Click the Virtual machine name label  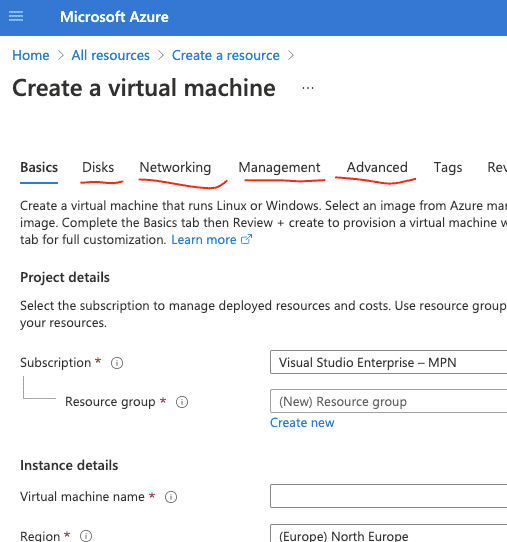(82, 497)
